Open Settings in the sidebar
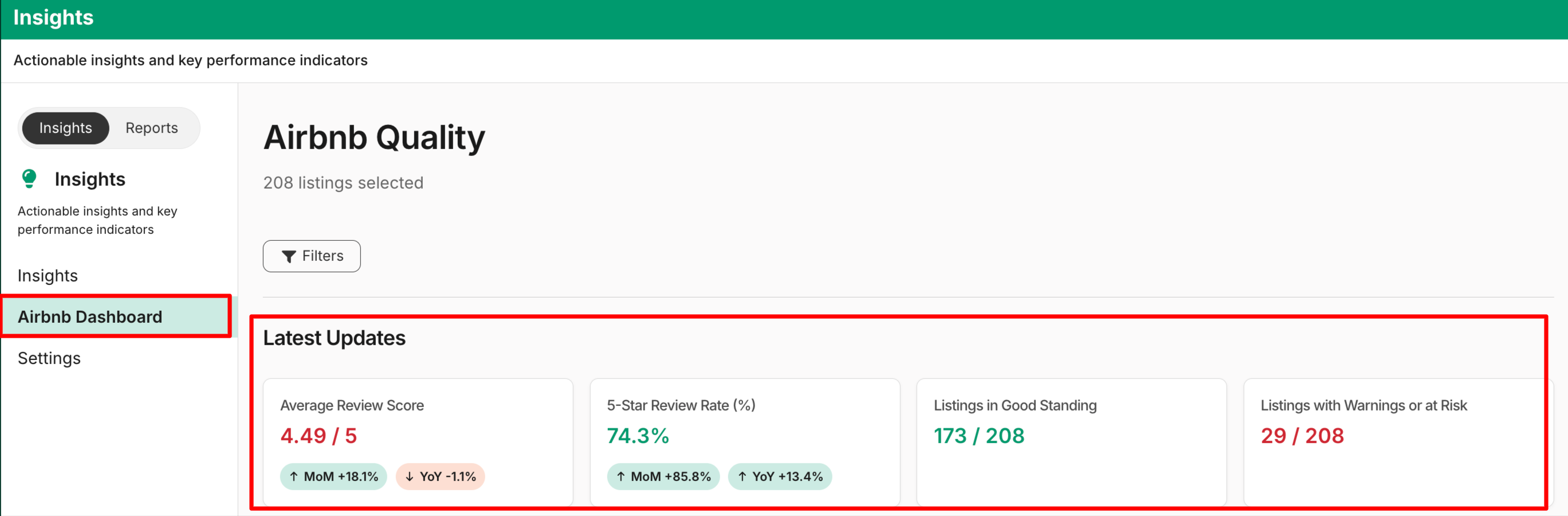 [x=49, y=358]
